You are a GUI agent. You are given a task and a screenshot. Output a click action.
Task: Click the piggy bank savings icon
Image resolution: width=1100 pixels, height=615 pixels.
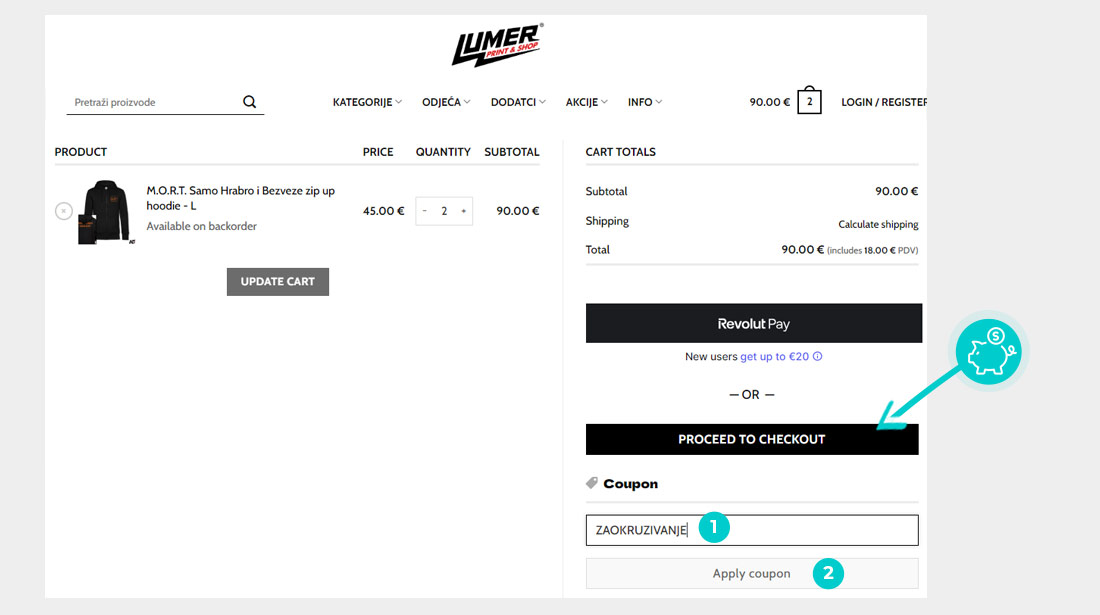pyautogui.click(x=988, y=352)
